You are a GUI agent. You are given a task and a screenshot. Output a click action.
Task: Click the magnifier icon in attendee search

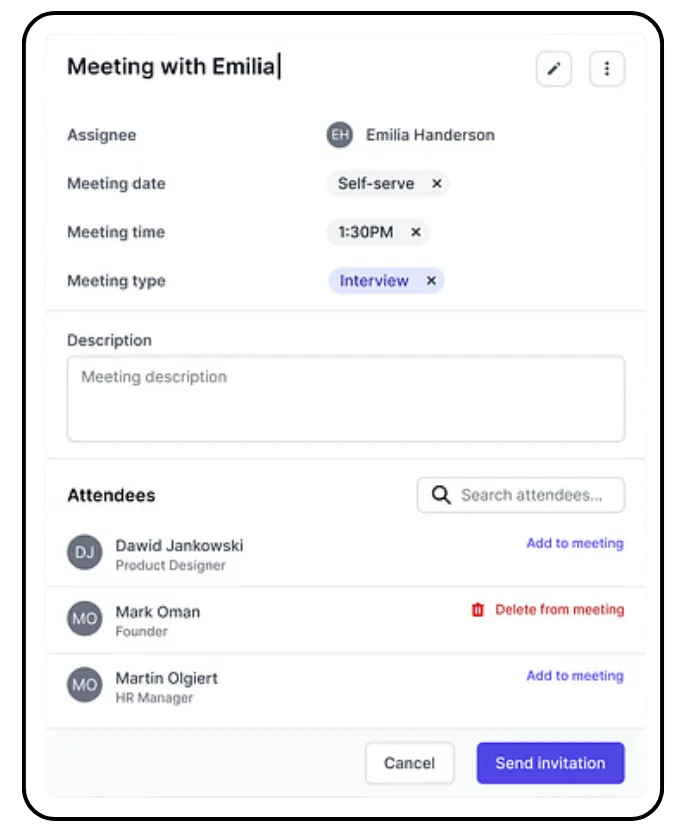pos(441,494)
